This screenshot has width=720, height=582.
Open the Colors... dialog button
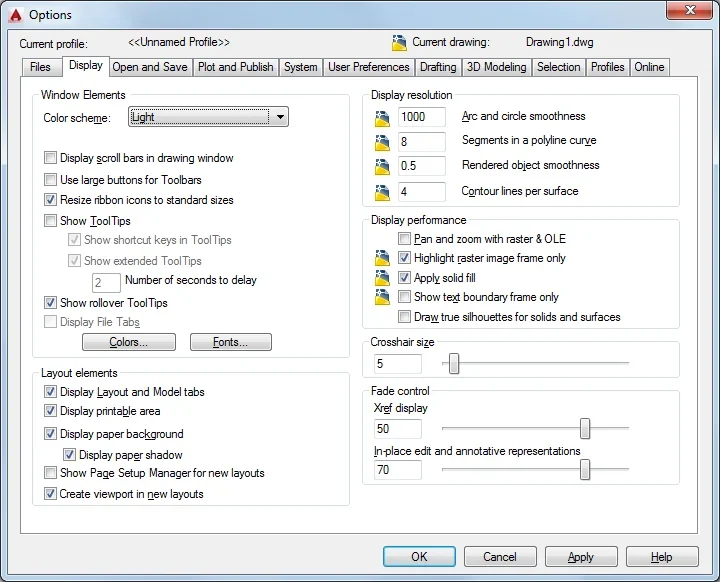click(x=129, y=342)
